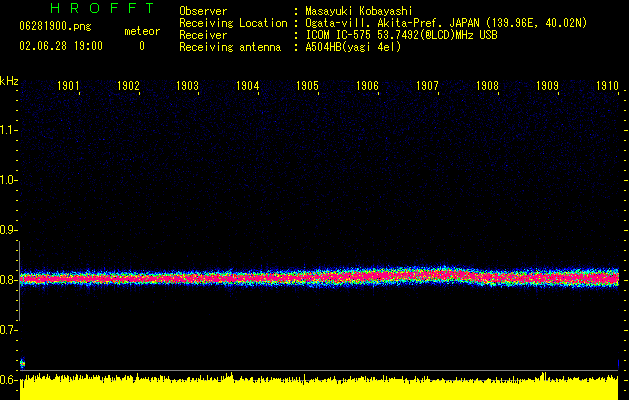Click the 1907 time marker
The width and height of the screenshot is (629, 400).
(427, 86)
